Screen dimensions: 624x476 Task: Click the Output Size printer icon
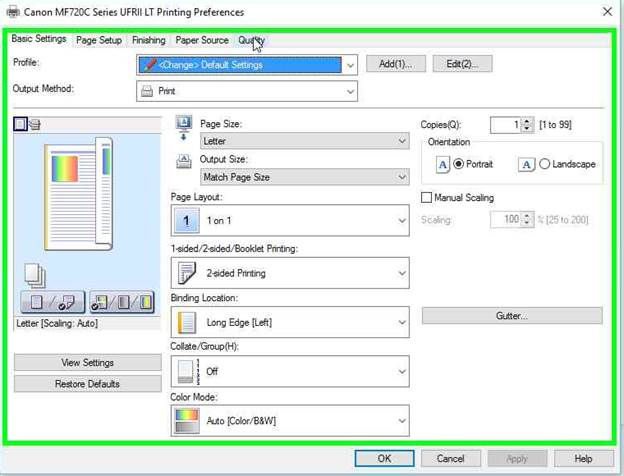click(183, 160)
